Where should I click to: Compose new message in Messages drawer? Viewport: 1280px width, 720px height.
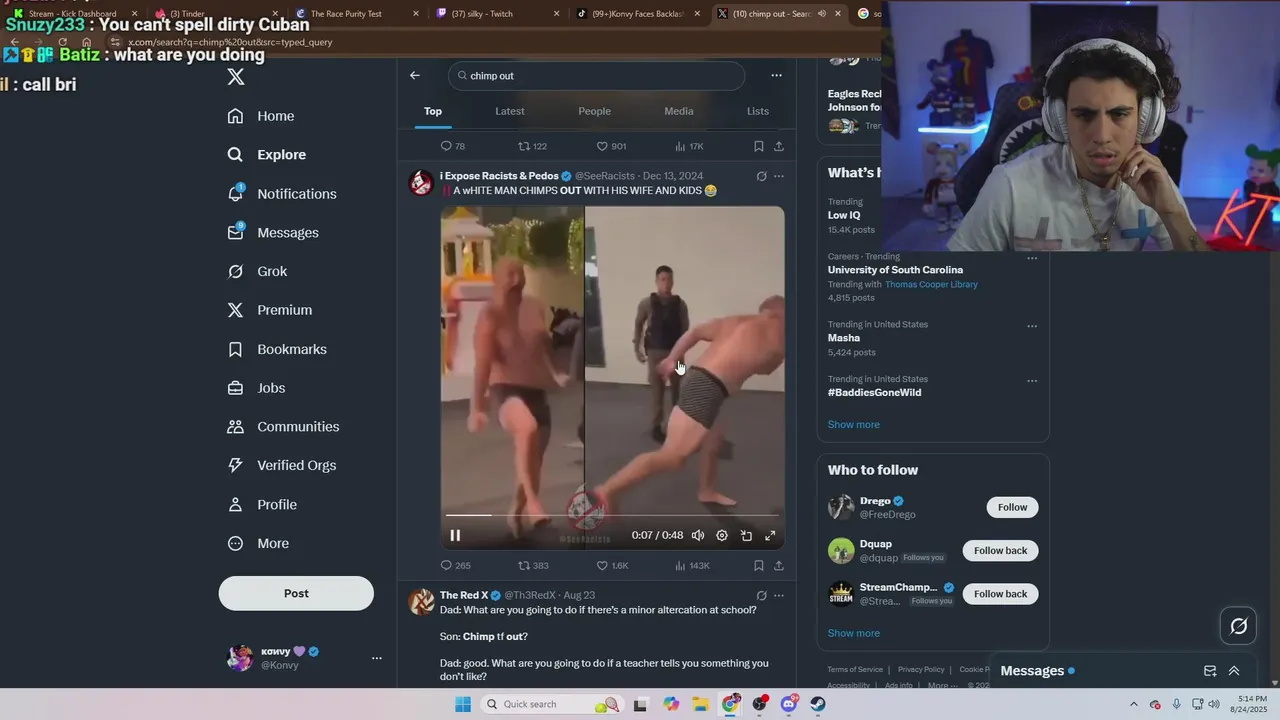click(x=1210, y=671)
